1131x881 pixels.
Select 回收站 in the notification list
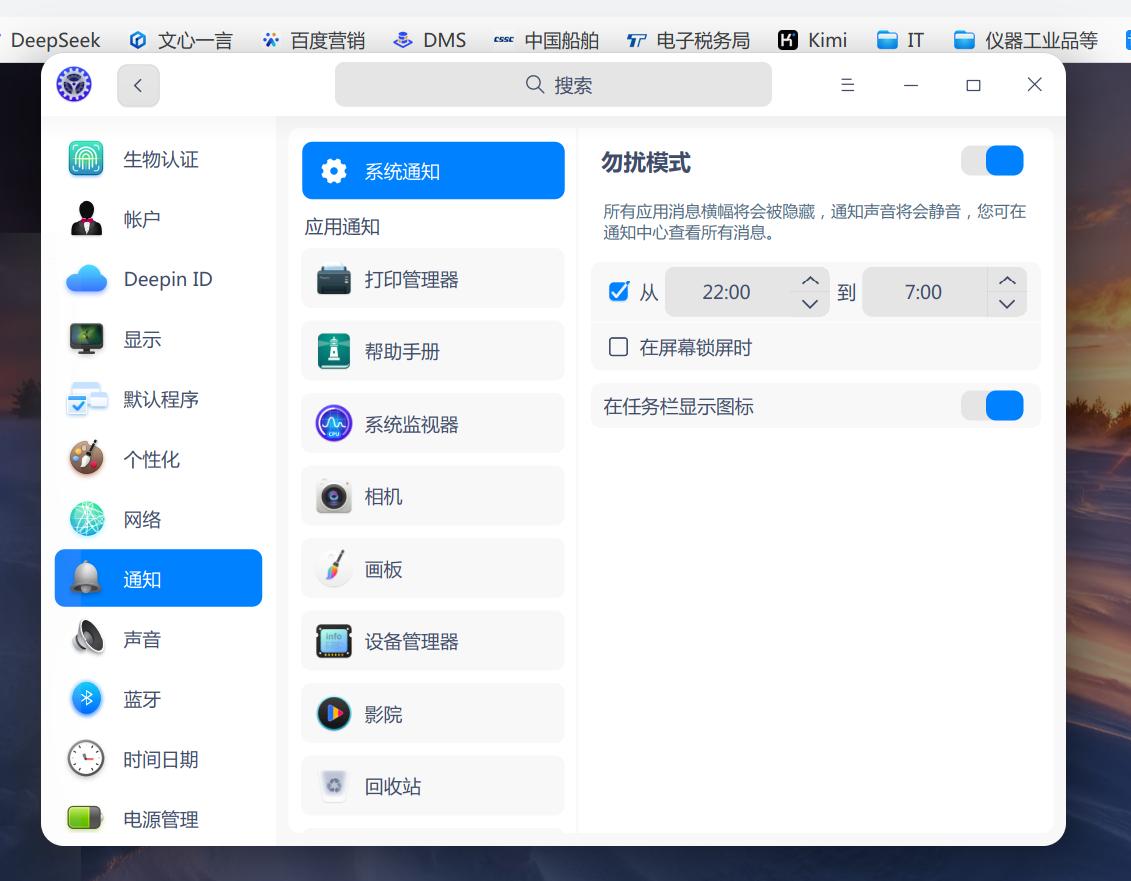pos(433,786)
